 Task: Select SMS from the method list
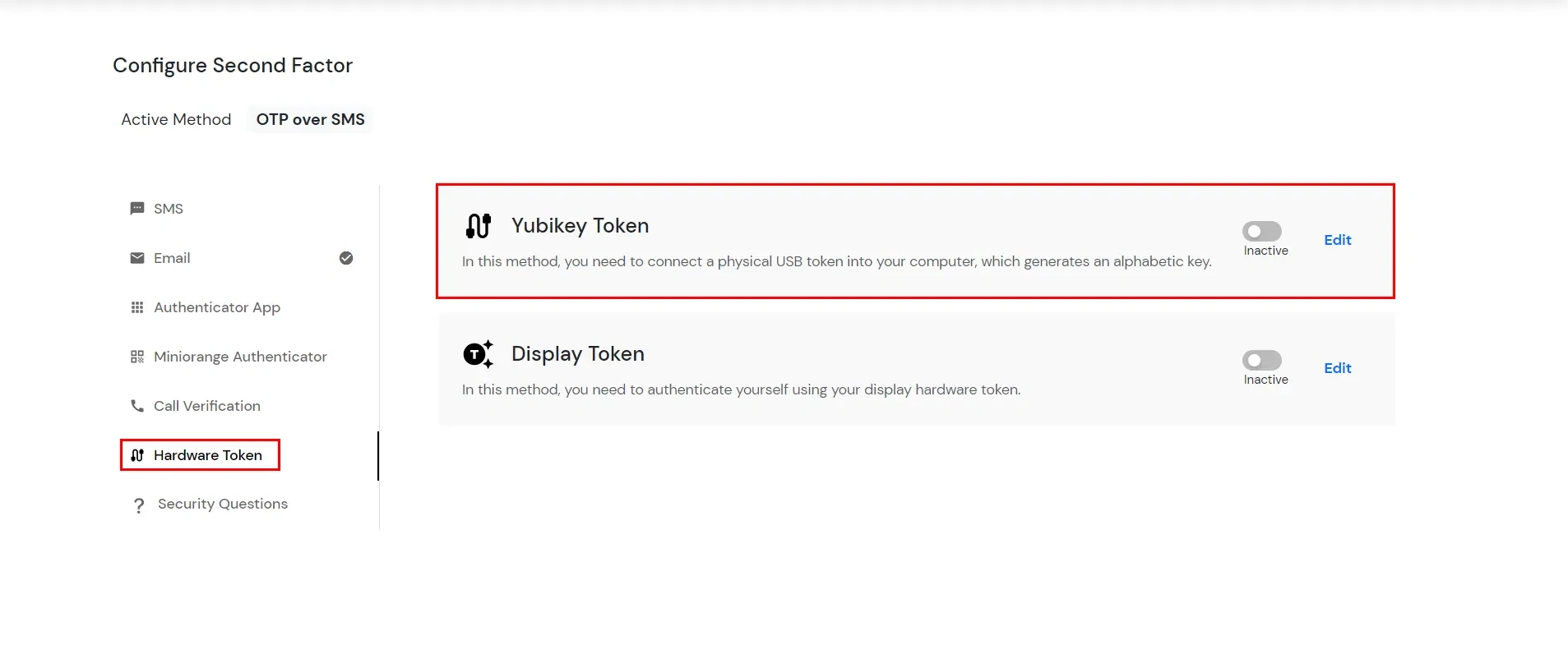pos(168,208)
